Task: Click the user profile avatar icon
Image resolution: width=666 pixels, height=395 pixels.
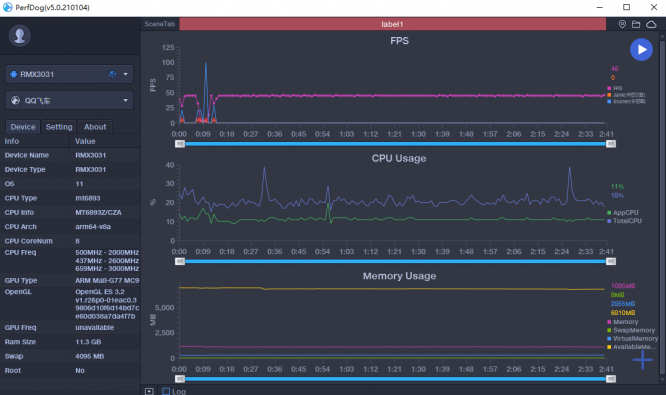Action: point(20,36)
